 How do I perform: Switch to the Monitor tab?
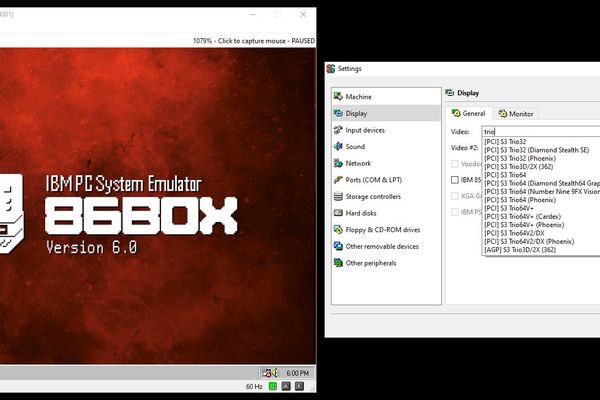click(516, 114)
